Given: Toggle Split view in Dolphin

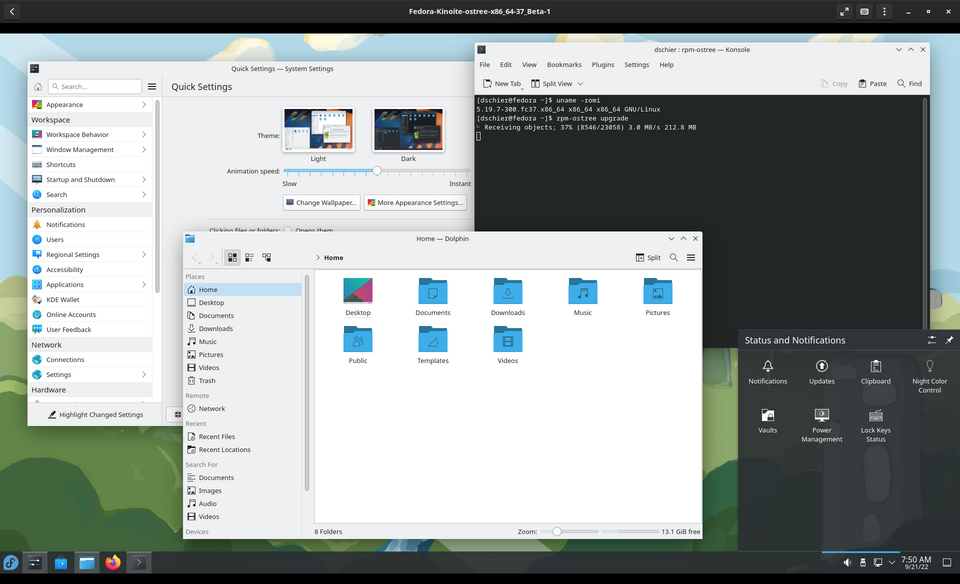Looking at the screenshot, I should 647,257.
